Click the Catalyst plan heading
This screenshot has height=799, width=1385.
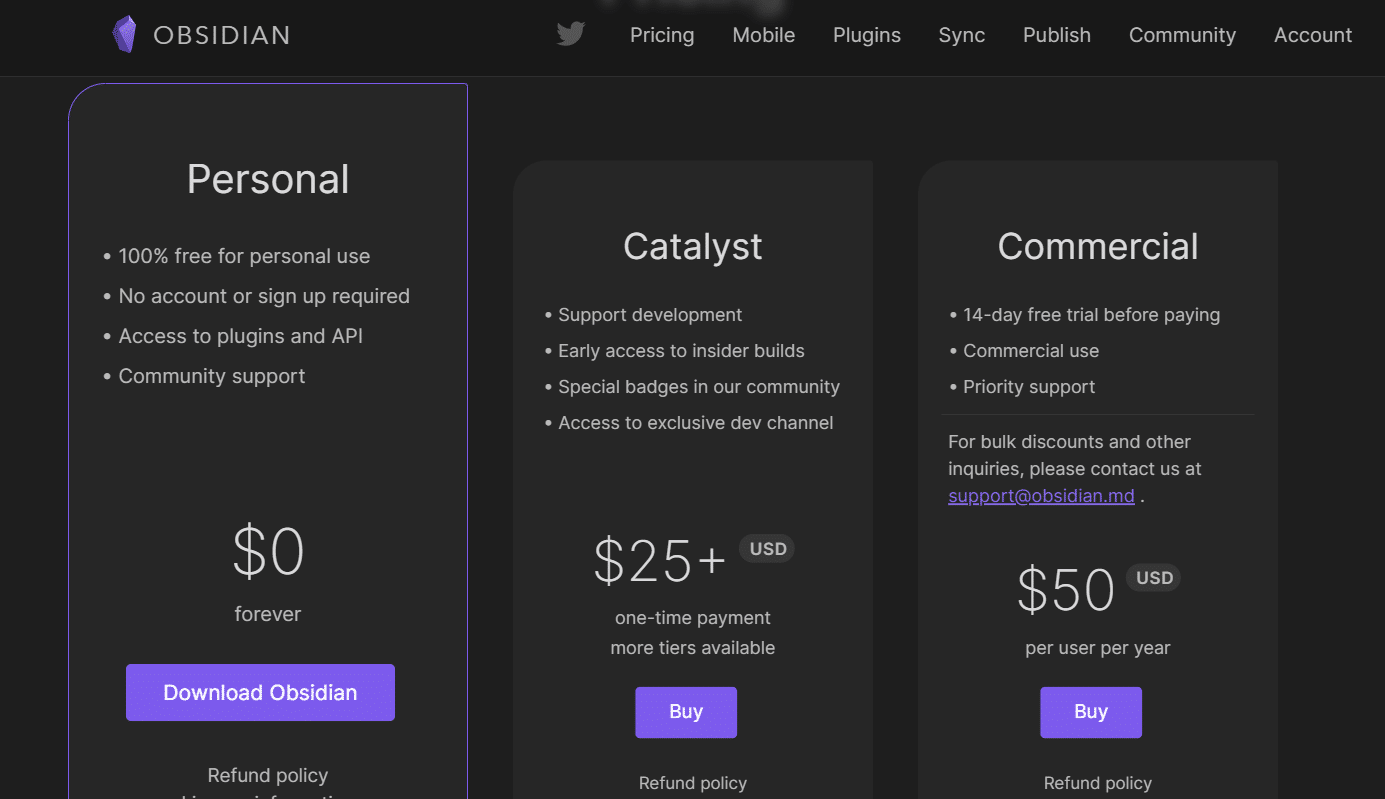click(x=693, y=246)
